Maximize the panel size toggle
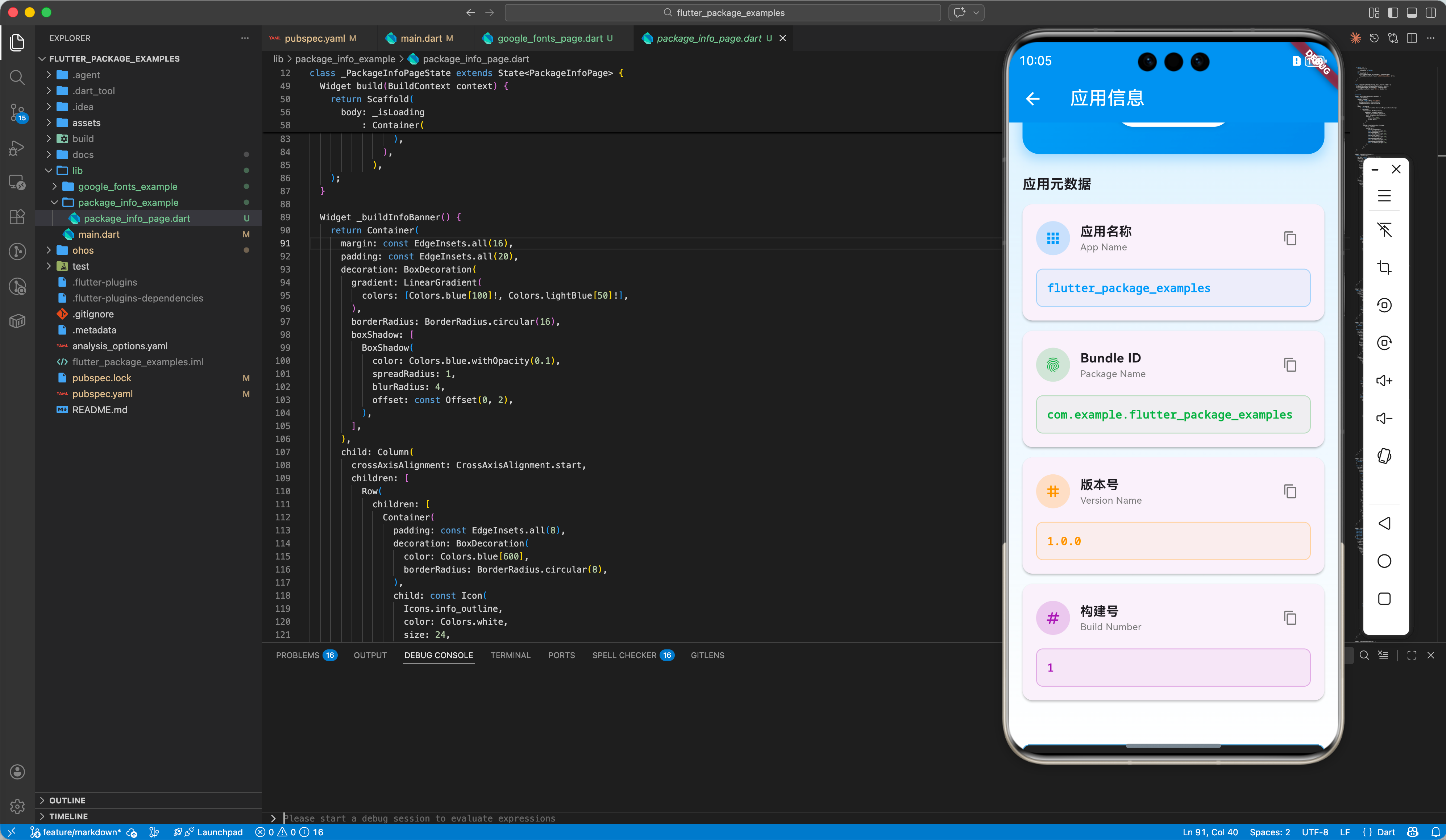This screenshot has width=1446, height=840. (x=1412, y=655)
